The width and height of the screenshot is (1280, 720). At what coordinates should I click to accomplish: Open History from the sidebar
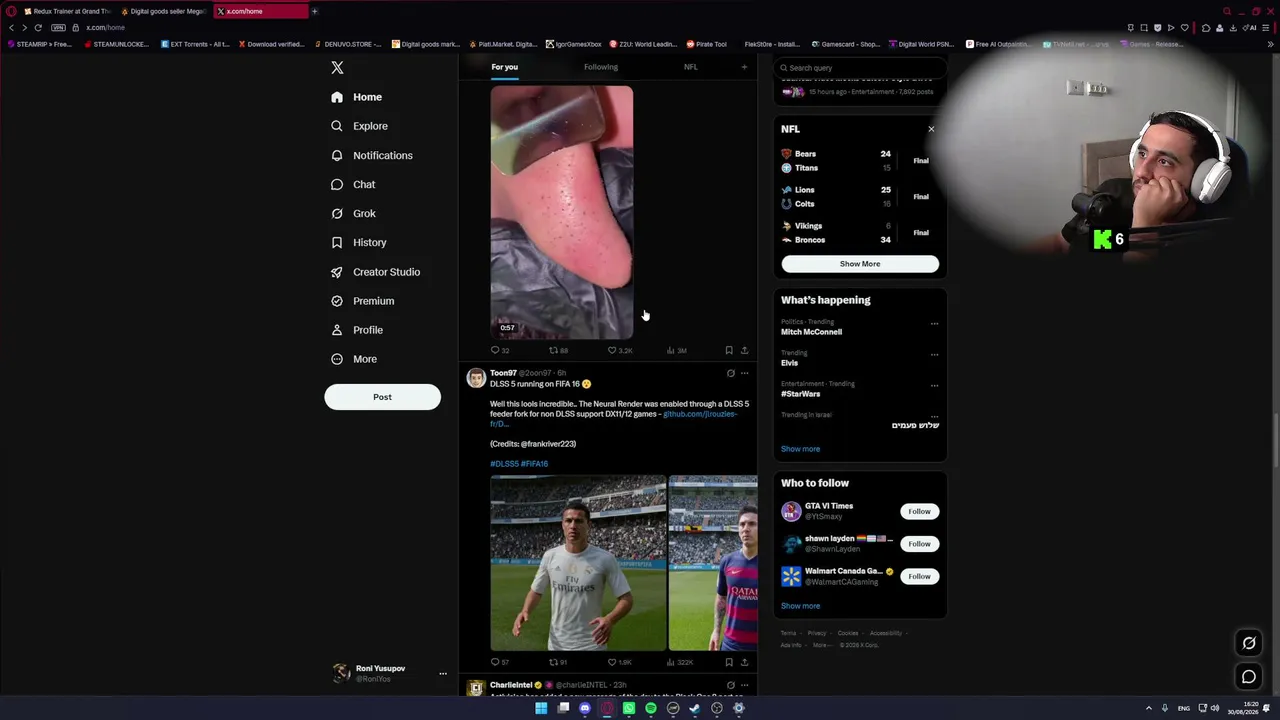click(x=358, y=242)
